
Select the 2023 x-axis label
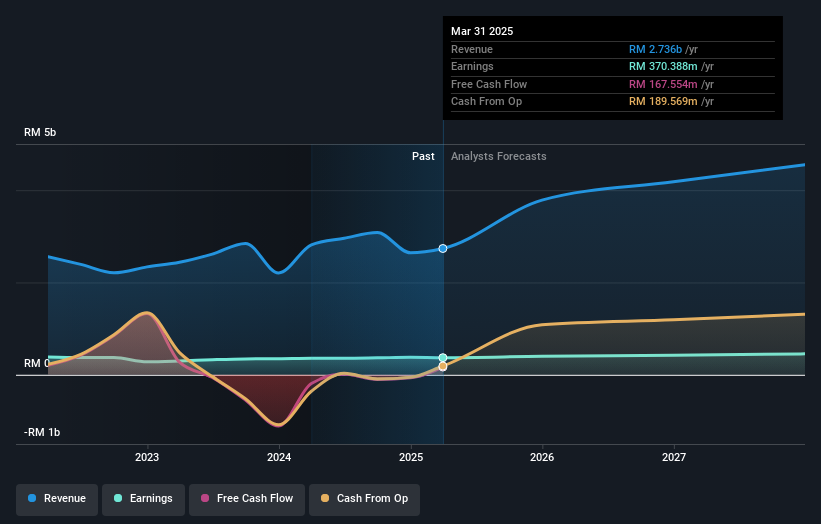147,457
